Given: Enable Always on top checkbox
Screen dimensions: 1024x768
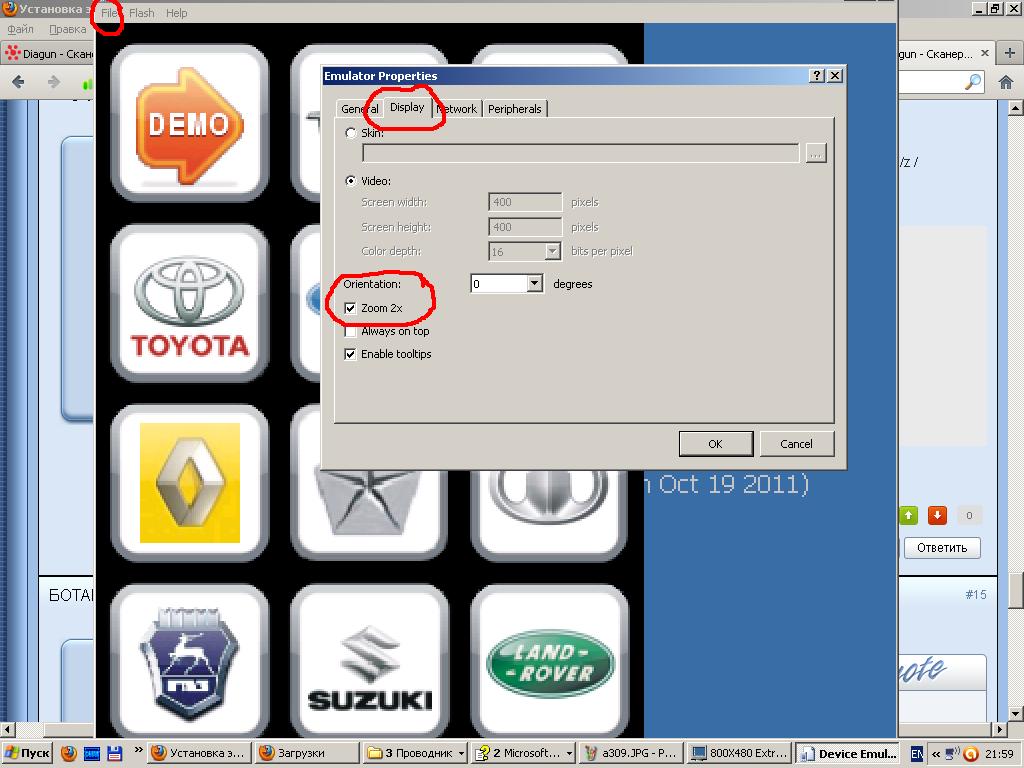Looking at the screenshot, I should tap(350, 331).
